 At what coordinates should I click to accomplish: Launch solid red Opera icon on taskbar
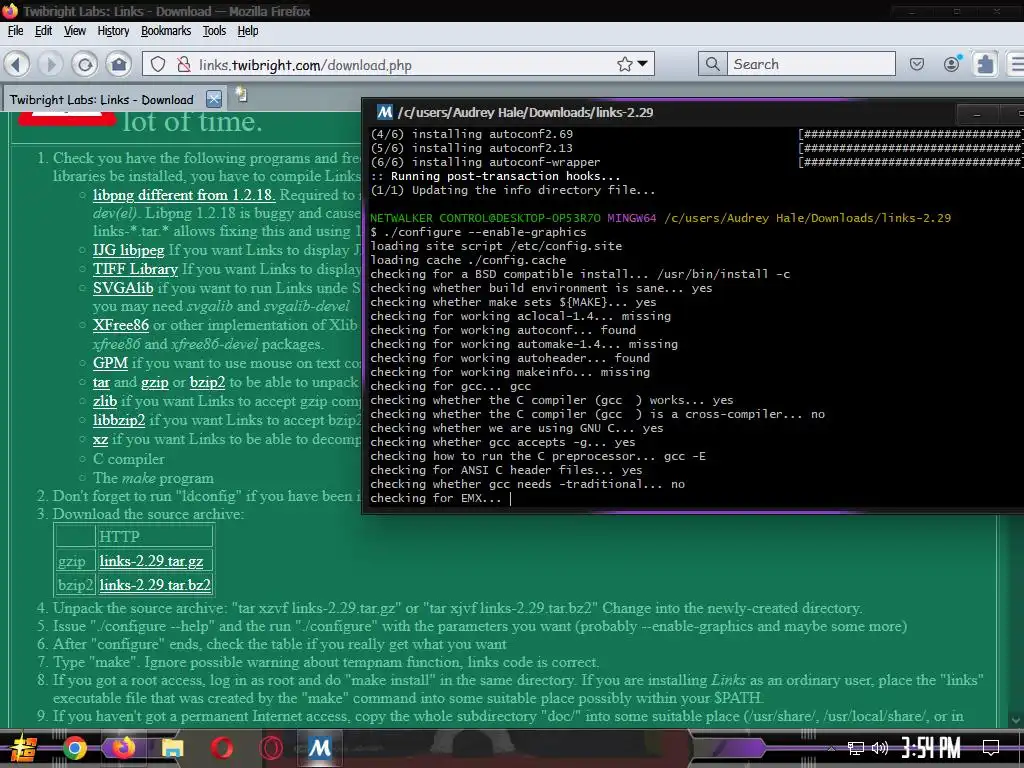(221, 748)
